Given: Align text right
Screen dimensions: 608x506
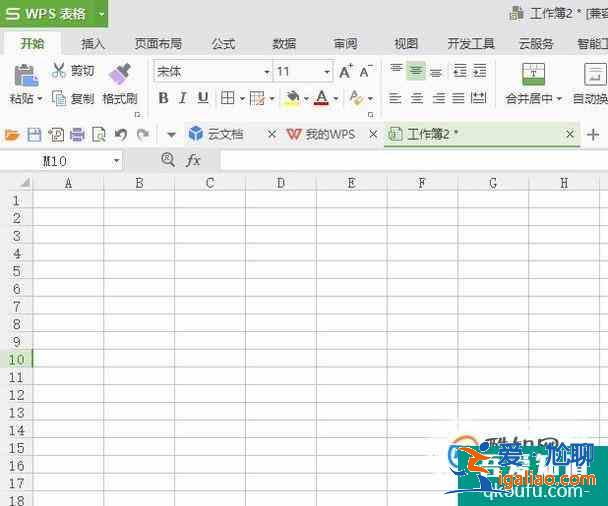Looking at the screenshot, I should pos(439,98).
